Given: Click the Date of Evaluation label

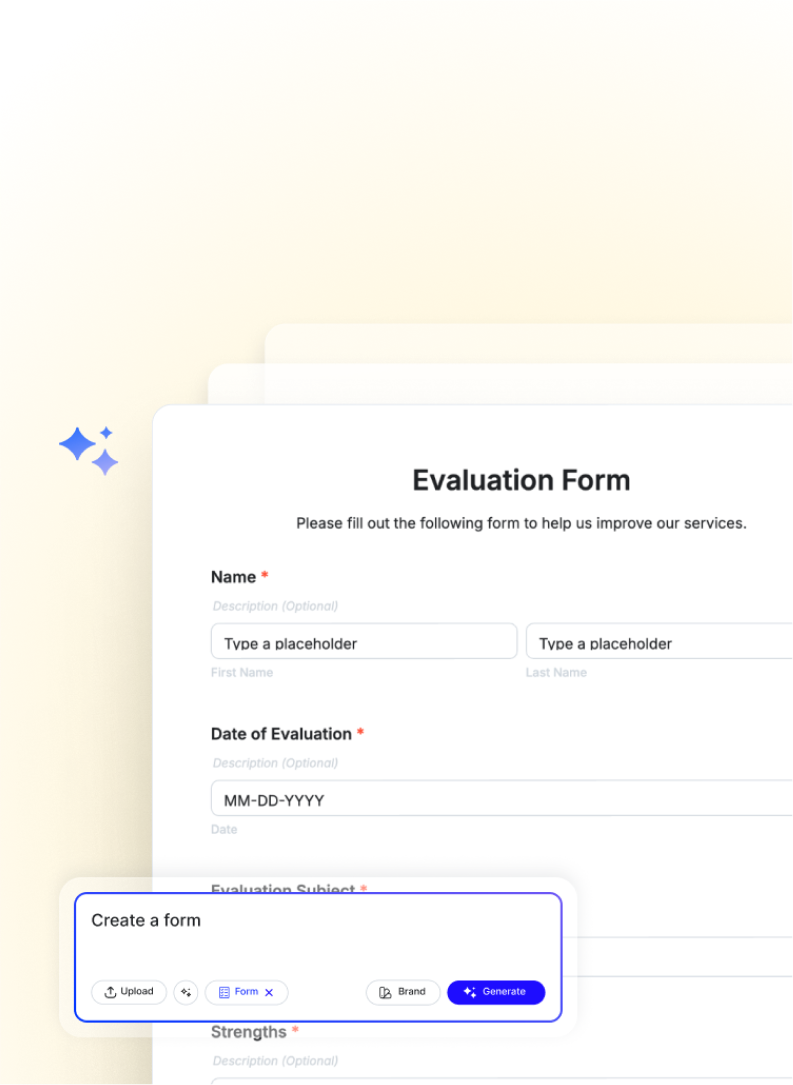Looking at the screenshot, I should 281,734.
